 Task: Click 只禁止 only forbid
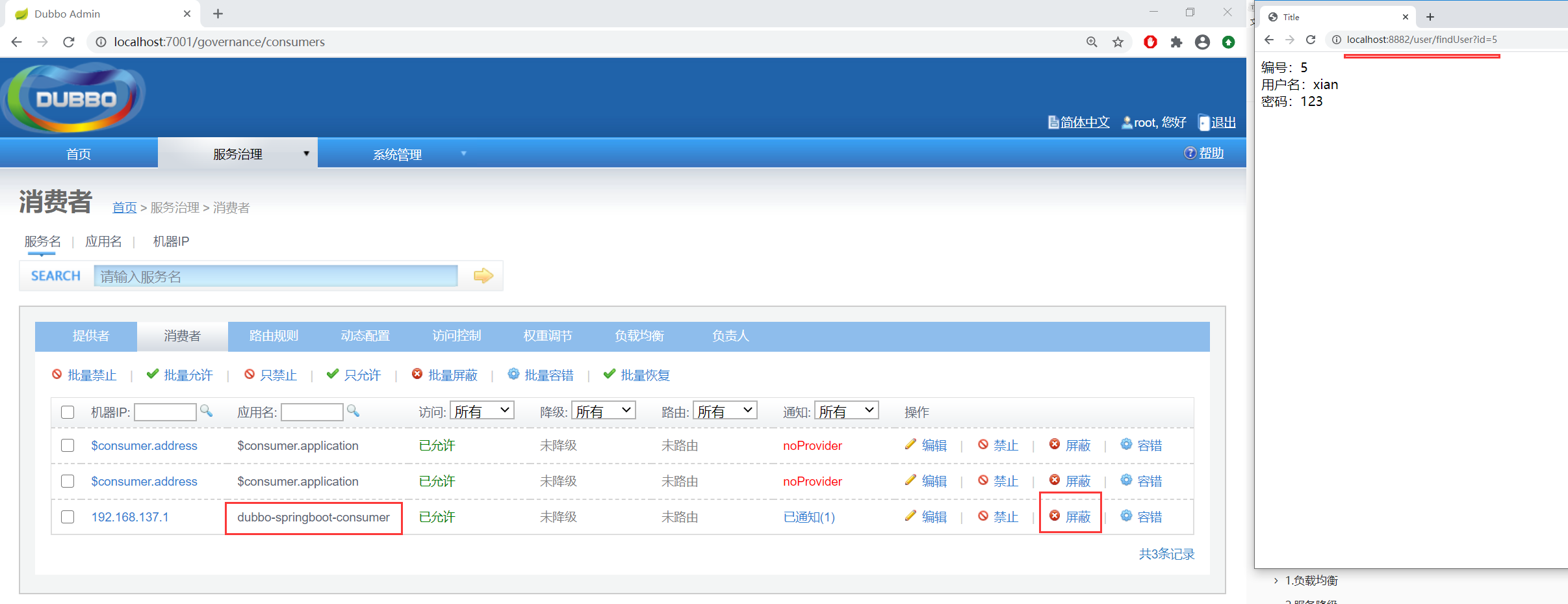(x=271, y=374)
